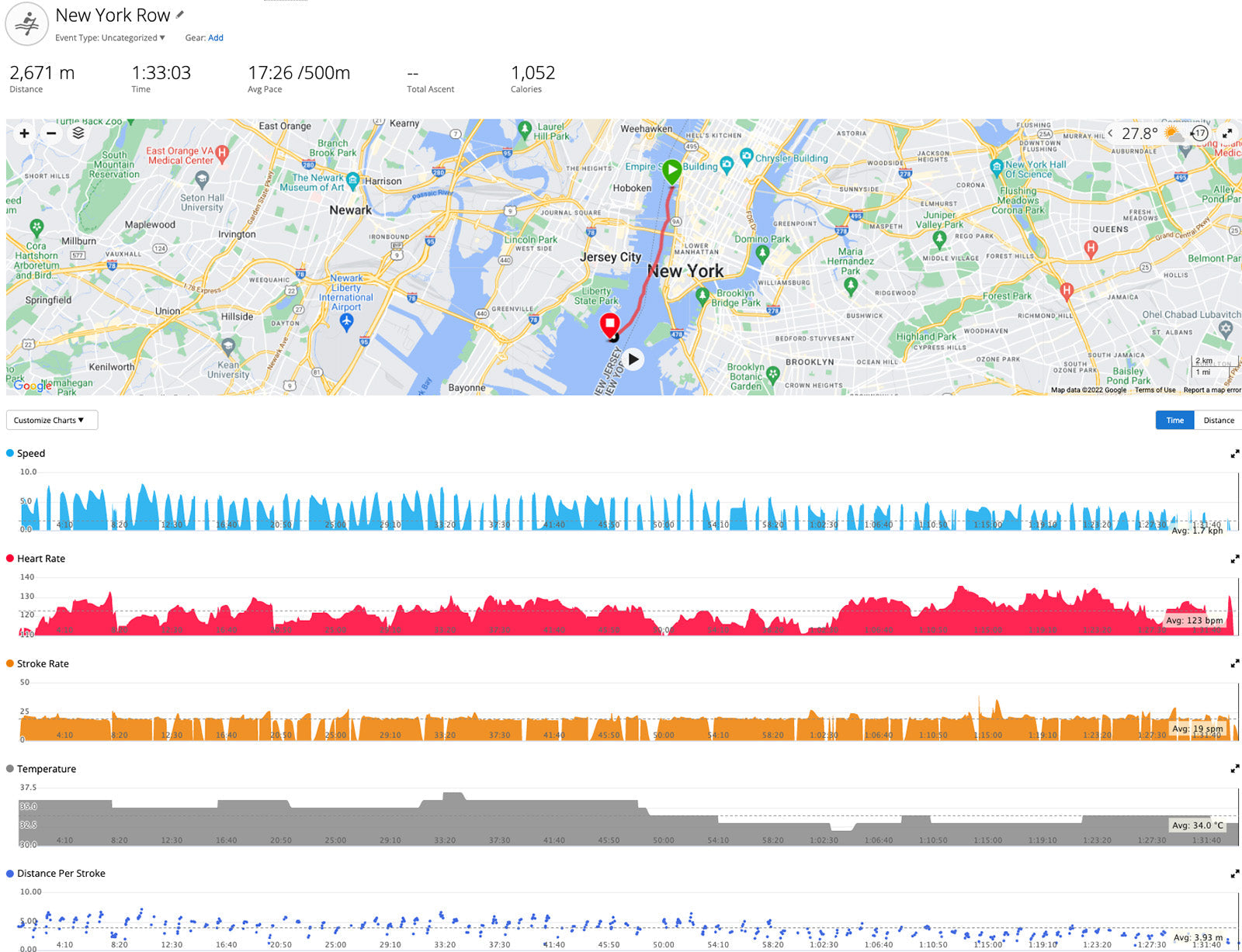Screen dimensions: 1242x952
Task: Maximize the Stroke Rate chart
Action: pyautogui.click(x=1234, y=664)
